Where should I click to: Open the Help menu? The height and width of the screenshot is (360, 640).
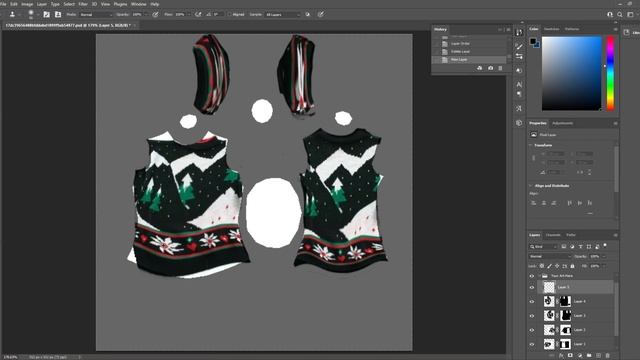(155, 4)
